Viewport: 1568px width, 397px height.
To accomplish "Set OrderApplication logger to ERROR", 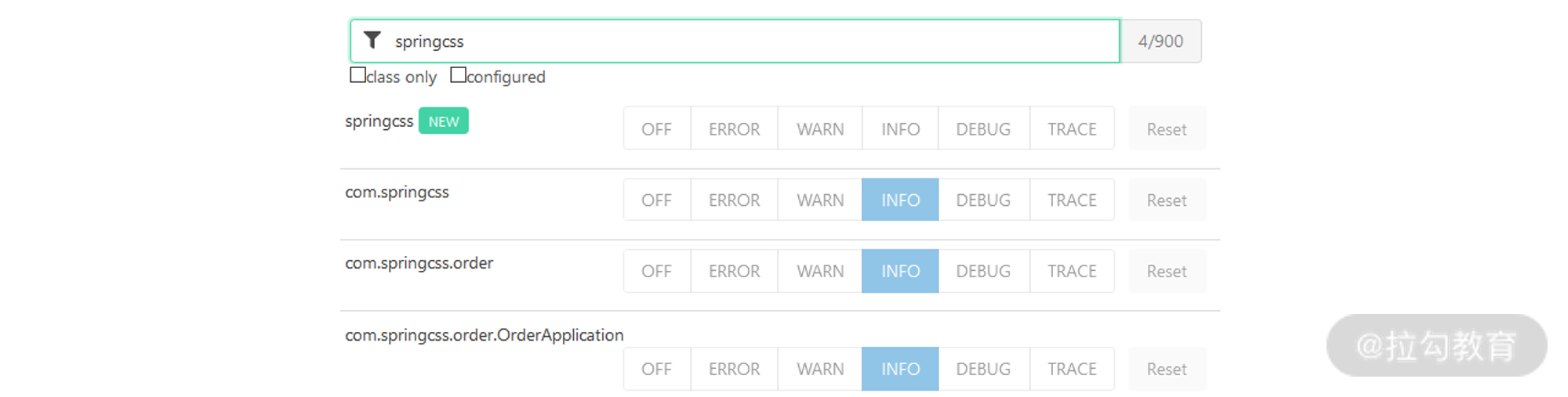I will click(734, 369).
